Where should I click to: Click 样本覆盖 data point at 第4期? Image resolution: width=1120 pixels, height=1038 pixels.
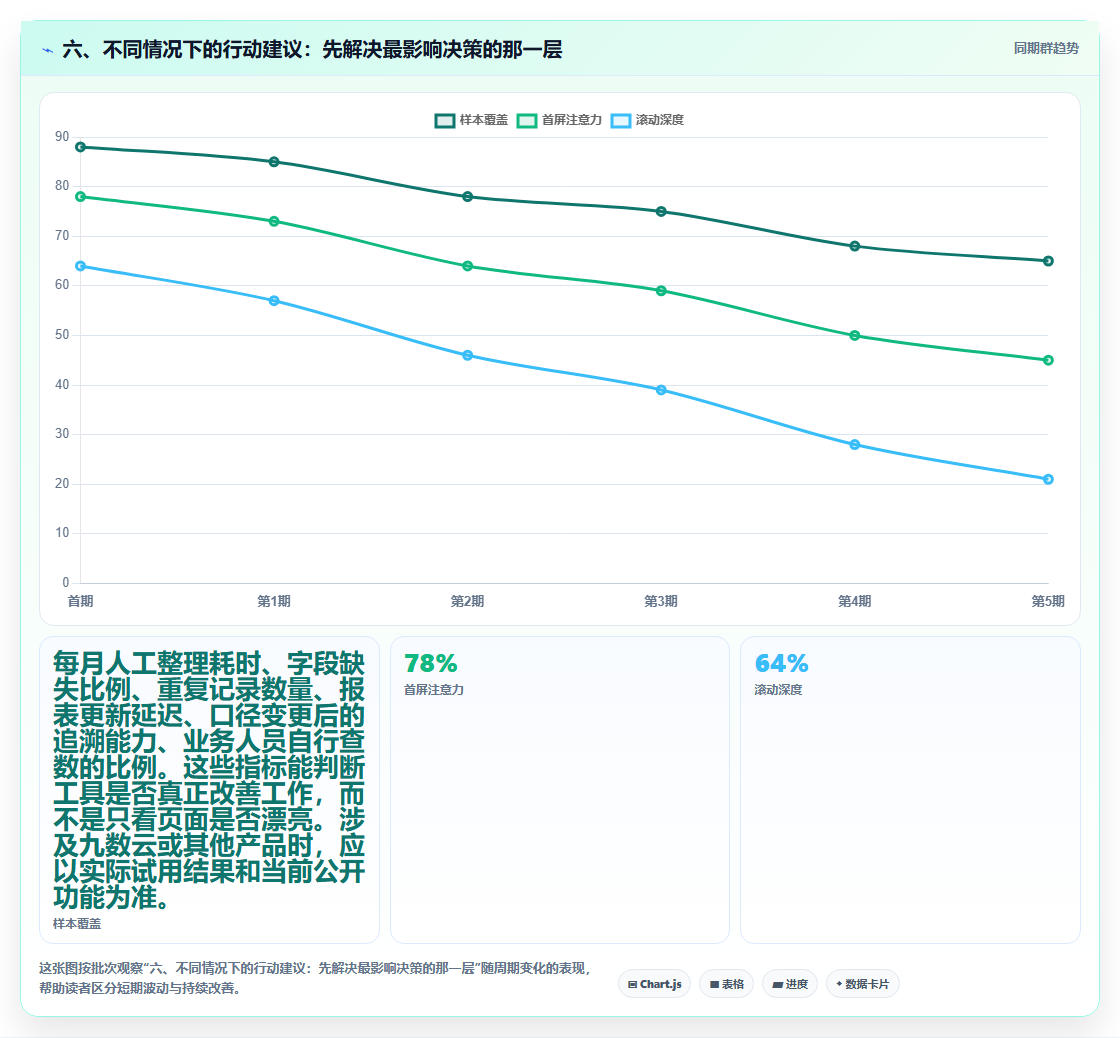[855, 246]
